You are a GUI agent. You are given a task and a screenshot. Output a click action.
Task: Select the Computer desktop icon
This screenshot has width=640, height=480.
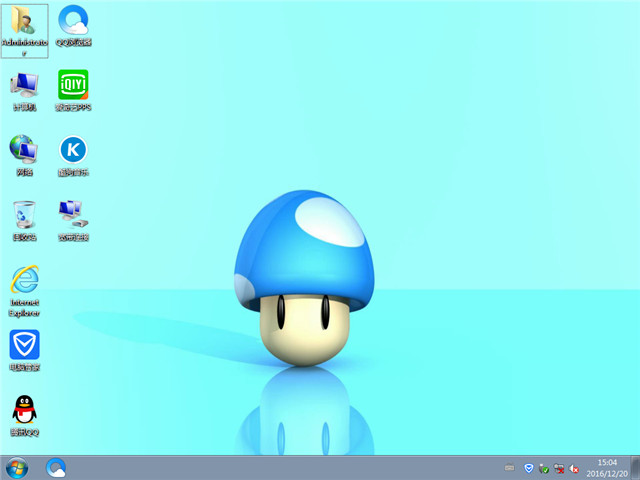coord(24,91)
